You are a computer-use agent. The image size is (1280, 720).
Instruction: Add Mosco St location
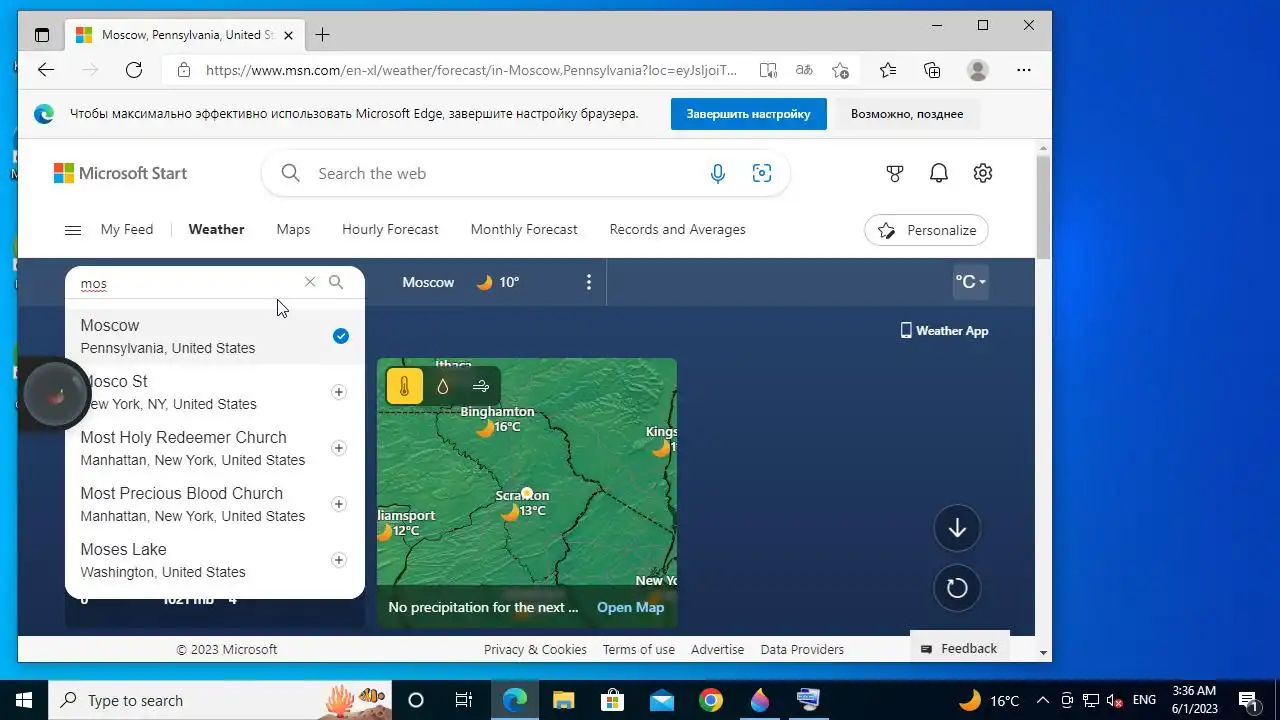coord(339,392)
